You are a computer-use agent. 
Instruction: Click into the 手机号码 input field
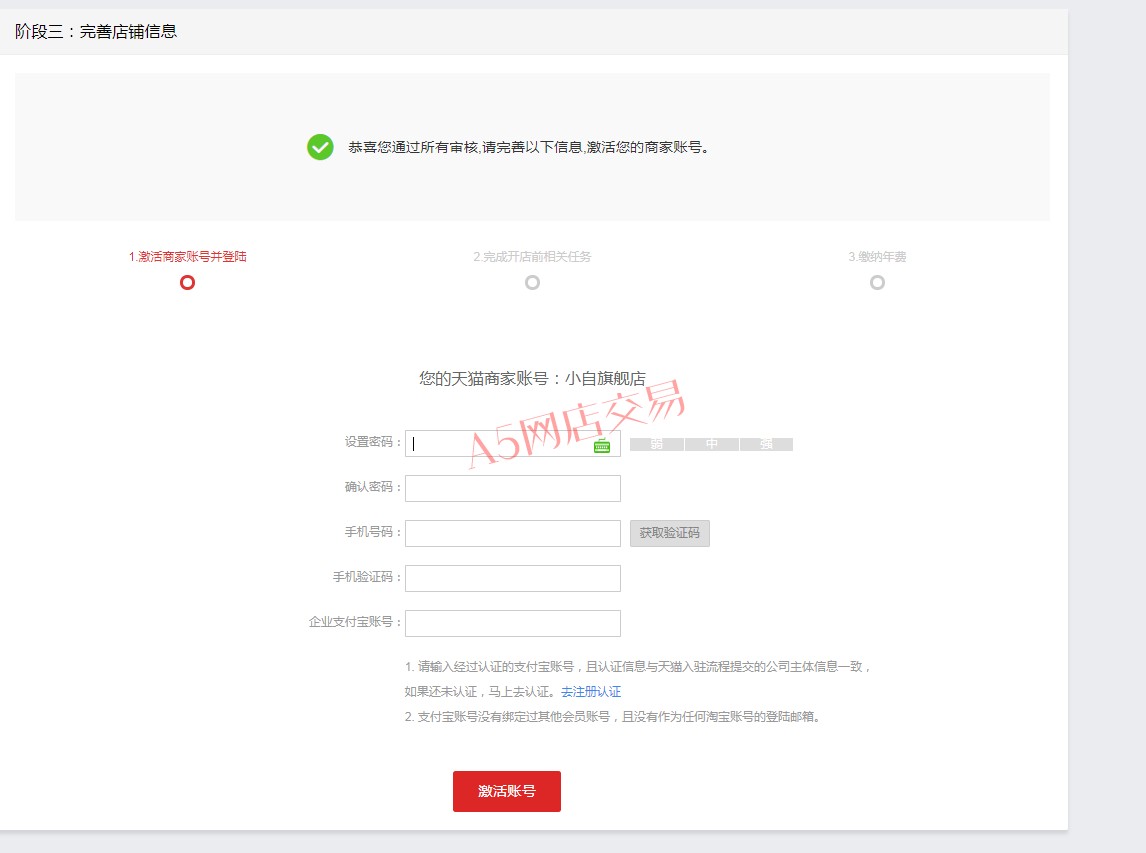[x=513, y=534]
